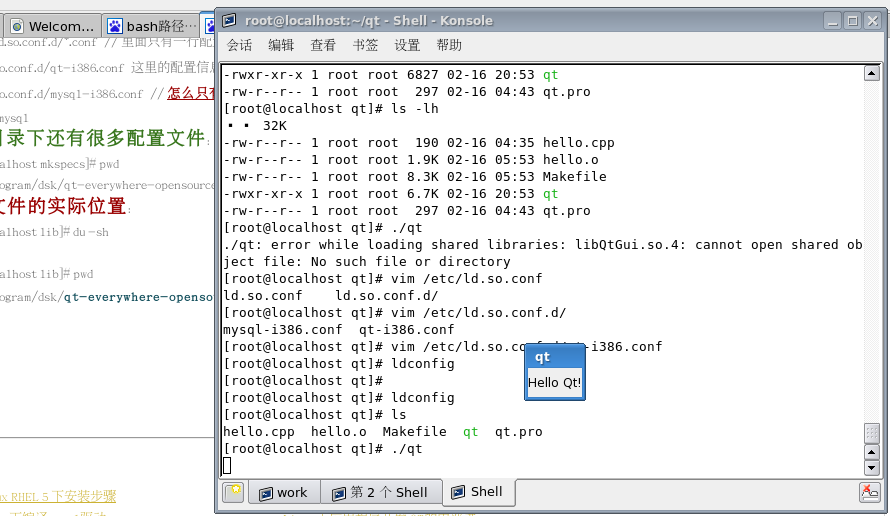The height and width of the screenshot is (516, 890).
Task: Click the terminal icon on the Shell tab
Action: (458, 492)
